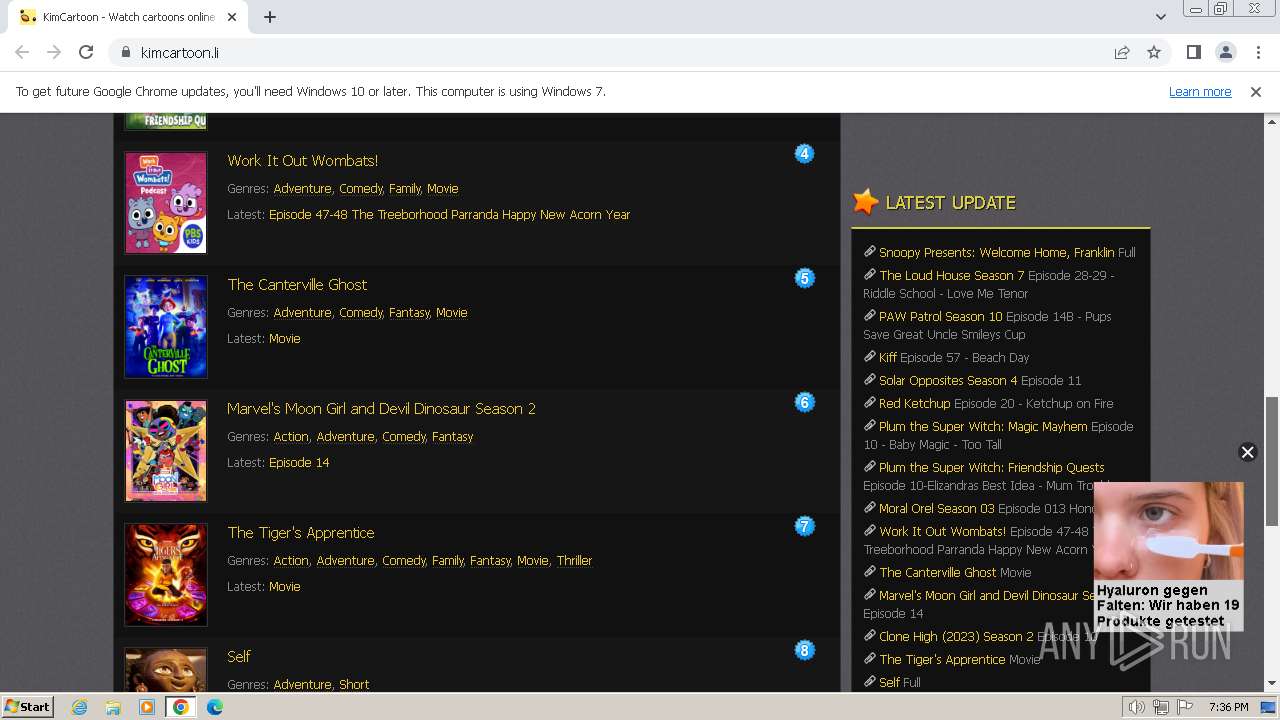
Task: Open tab search dropdown arrow
Action: 1160,17
